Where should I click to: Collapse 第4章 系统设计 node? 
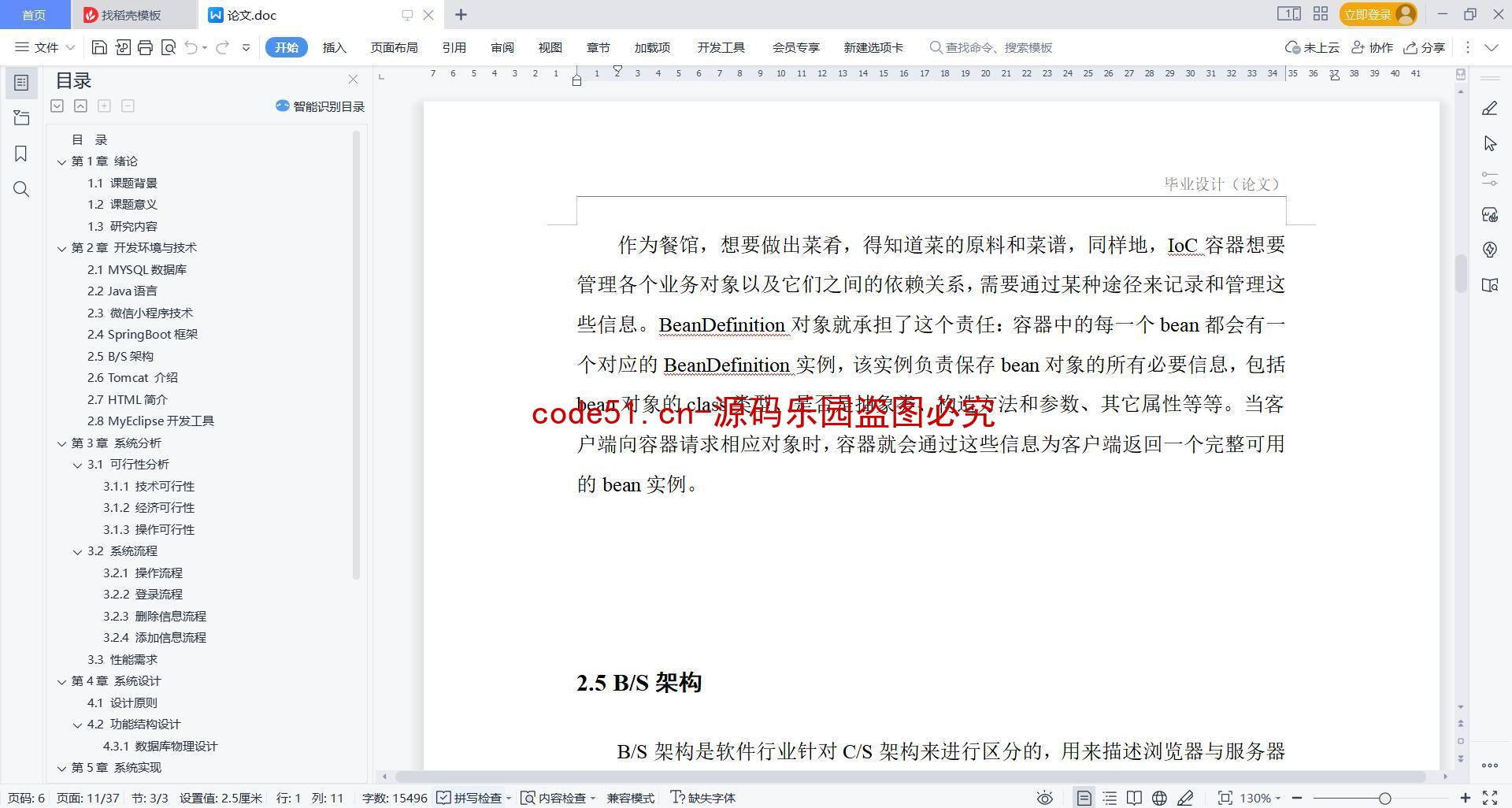[x=61, y=681]
